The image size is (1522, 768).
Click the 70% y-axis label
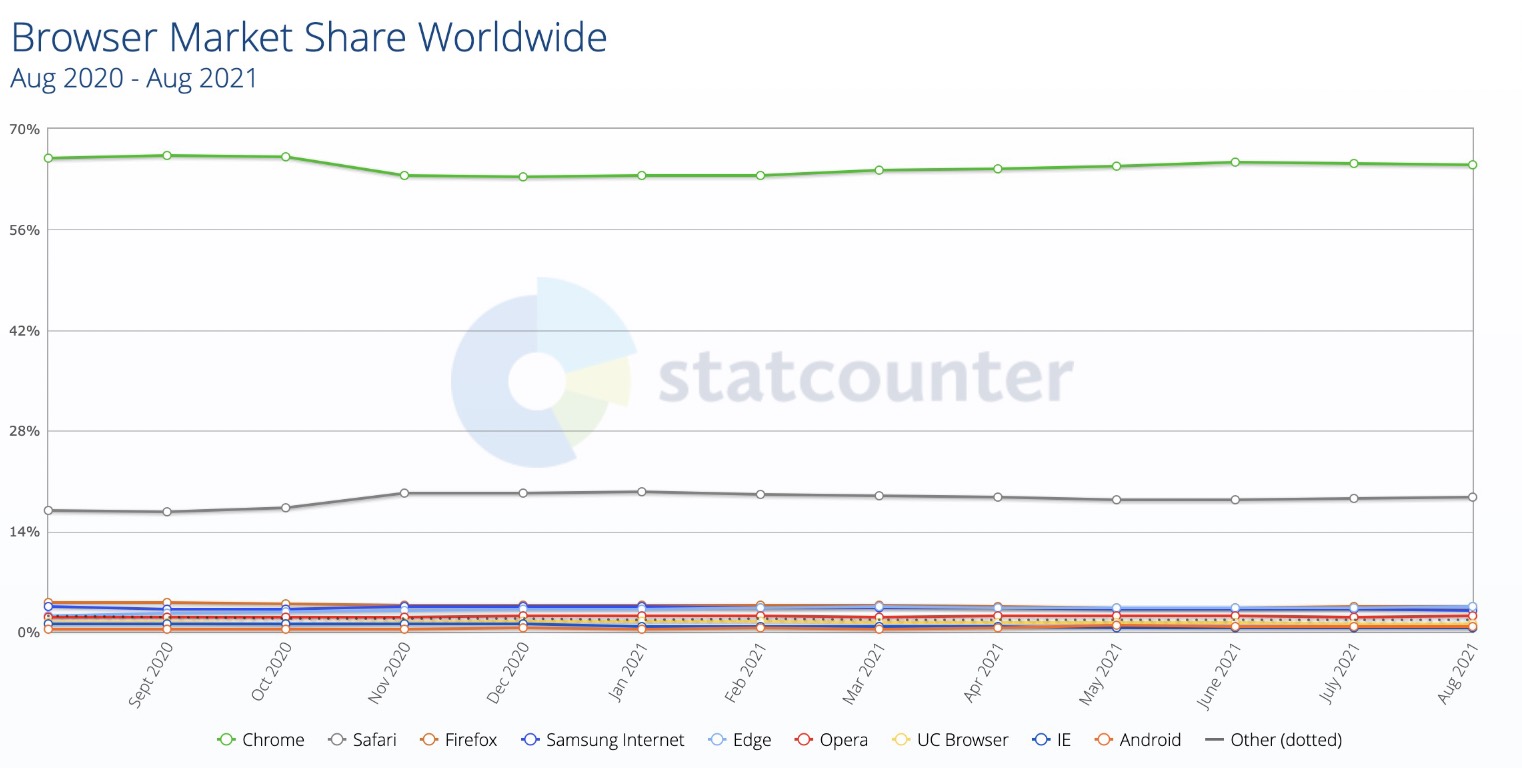coord(24,129)
